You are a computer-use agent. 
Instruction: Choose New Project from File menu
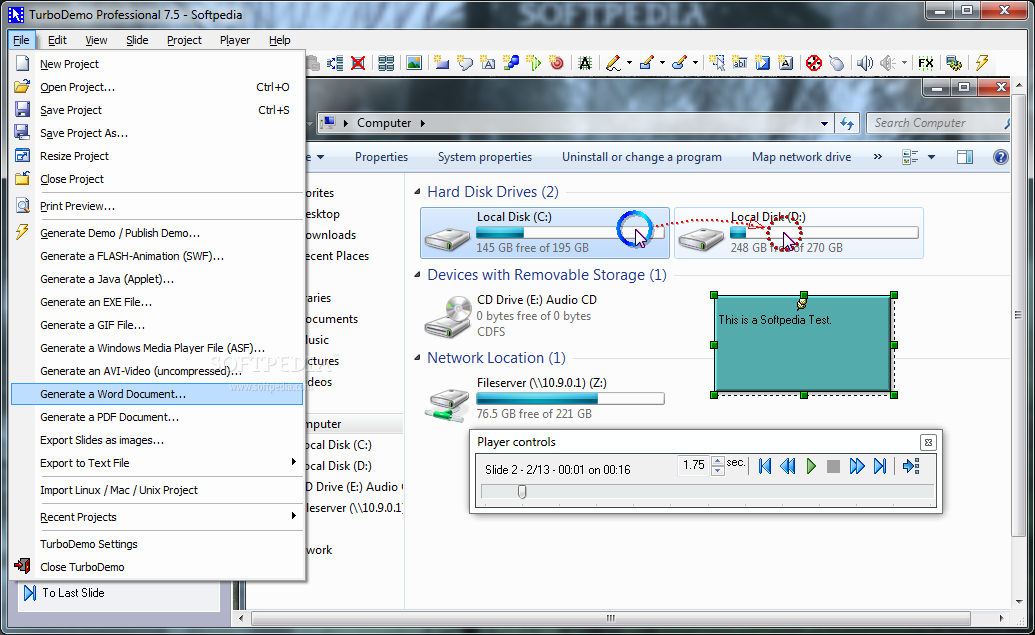point(157,64)
